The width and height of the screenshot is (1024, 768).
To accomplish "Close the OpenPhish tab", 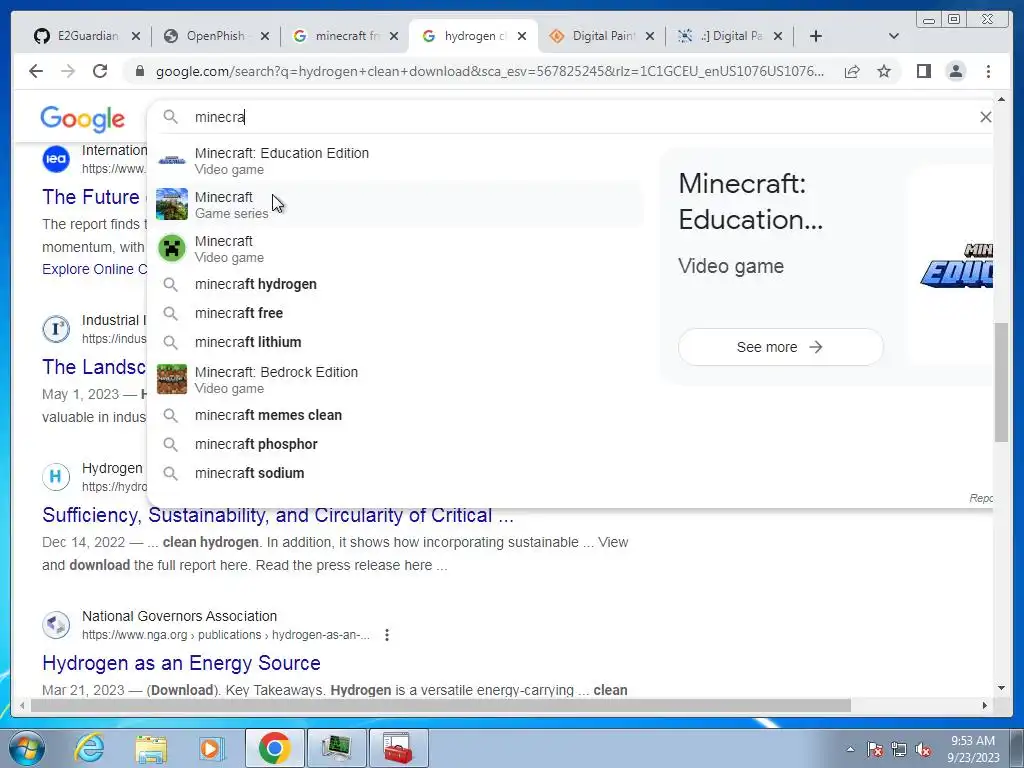I will click(264, 36).
